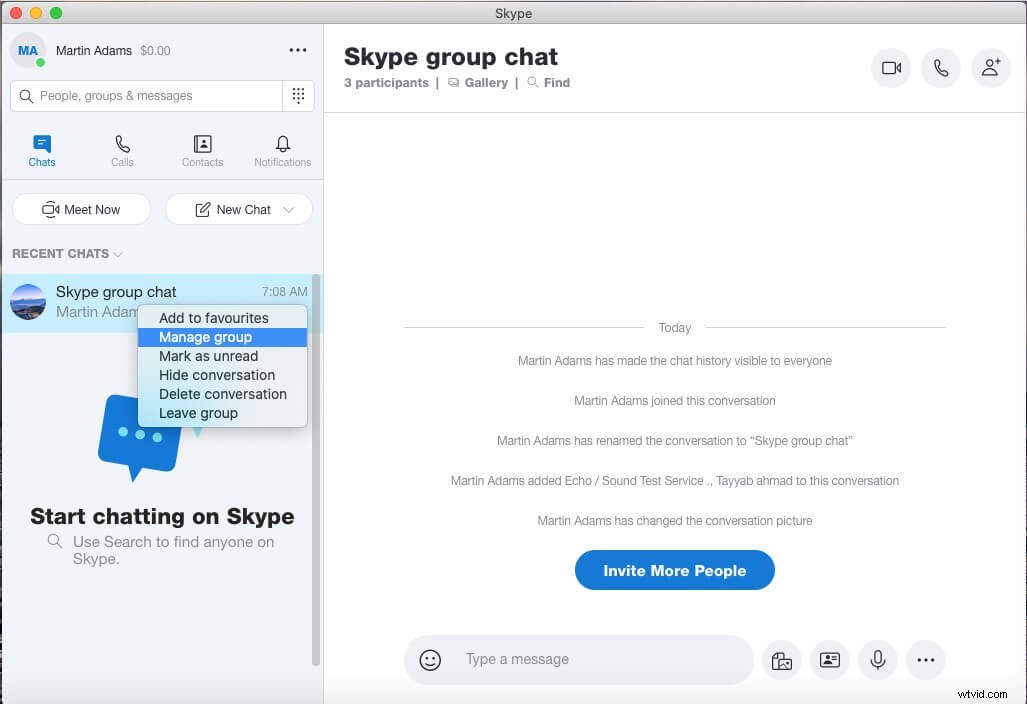
Task: Record a voice message with the microphone icon
Action: click(x=877, y=660)
